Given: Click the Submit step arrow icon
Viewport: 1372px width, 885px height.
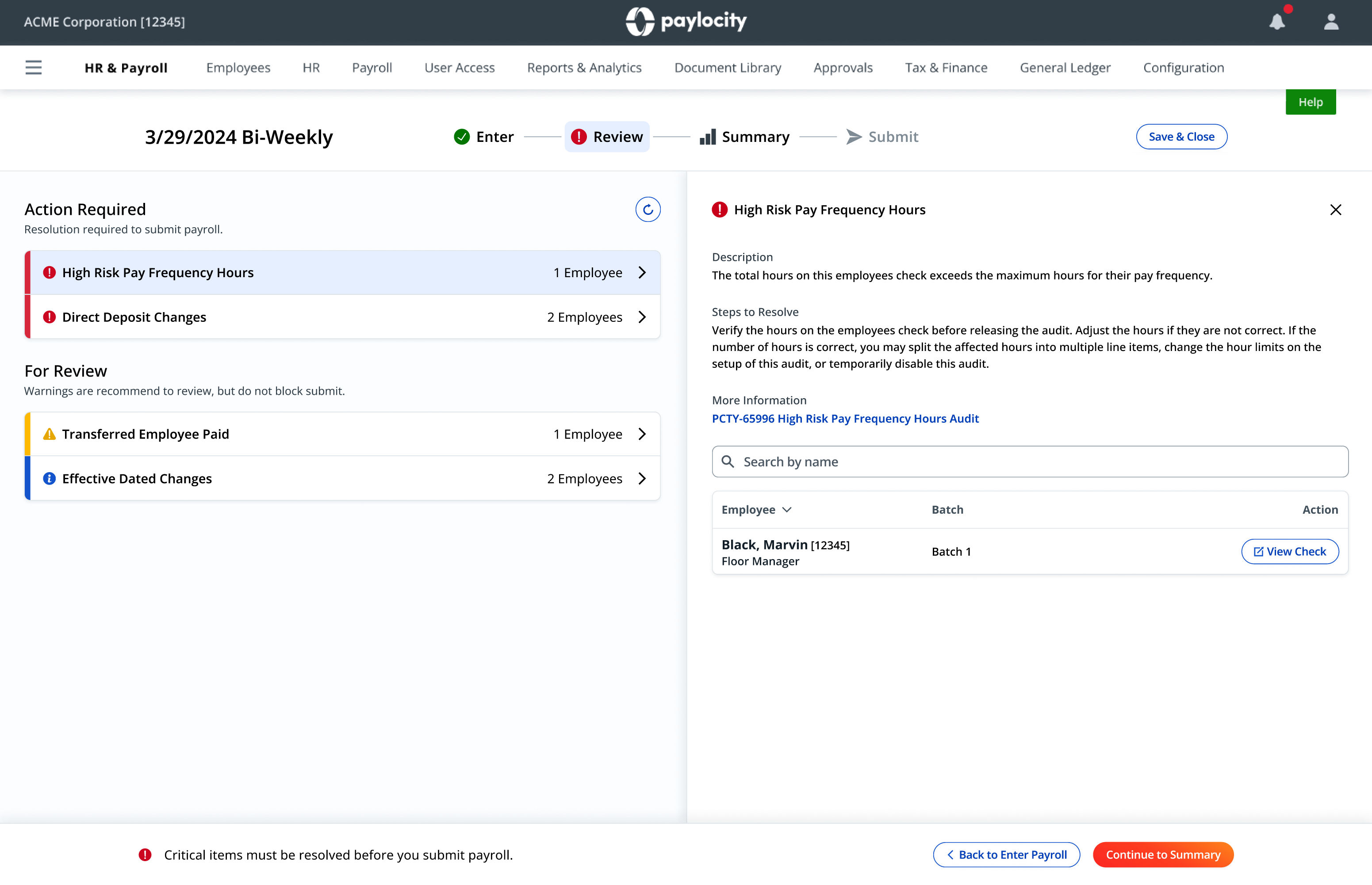Looking at the screenshot, I should point(854,137).
